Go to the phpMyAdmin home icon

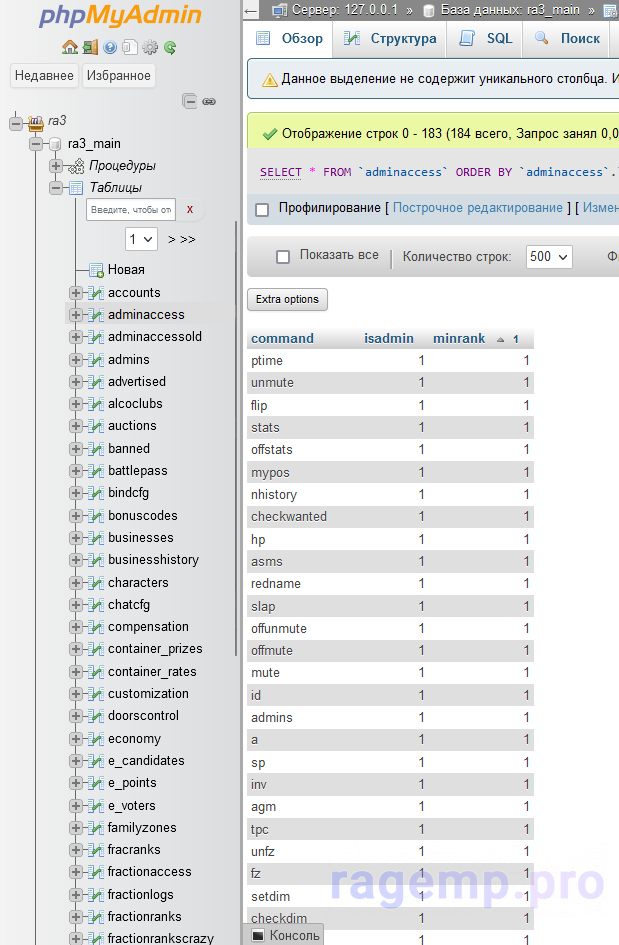click(x=70, y=47)
